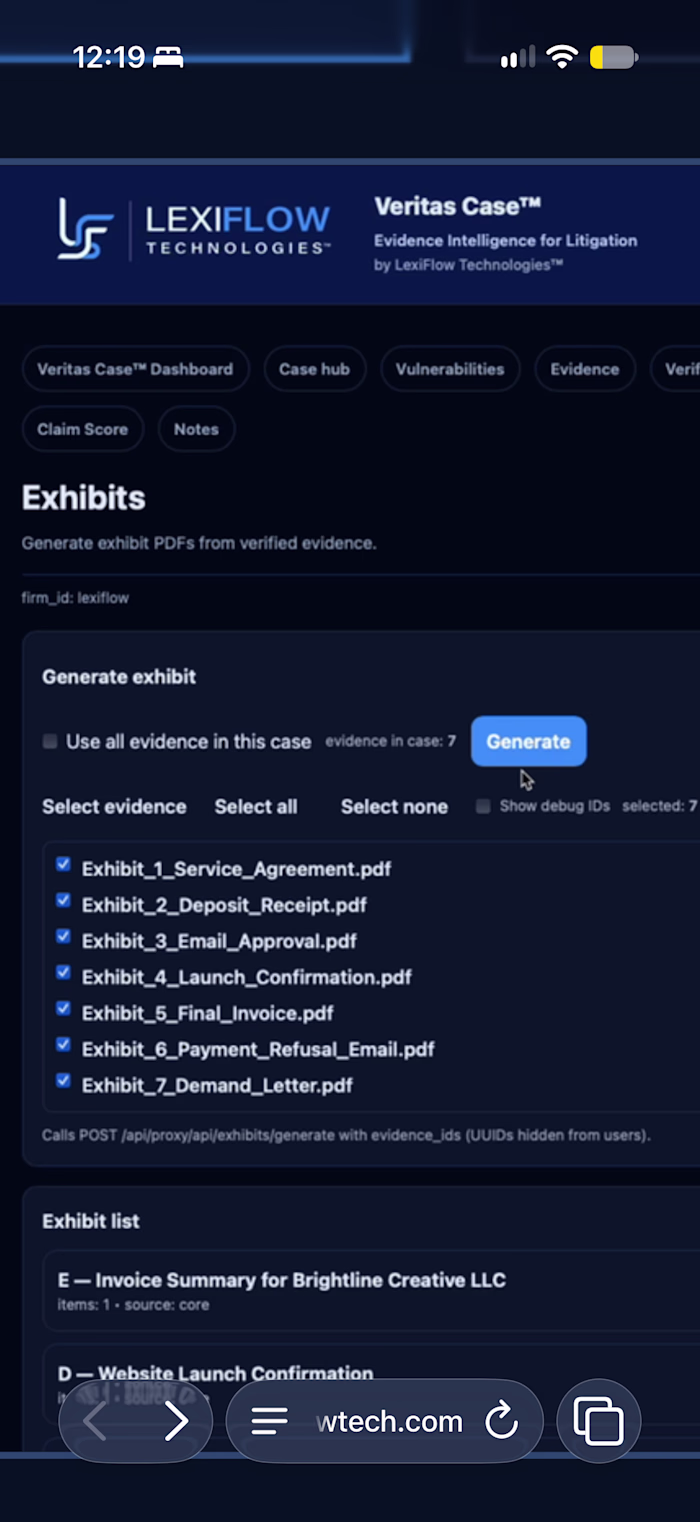Click the 'firm_id: lexiflow' text

click(x=75, y=598)
